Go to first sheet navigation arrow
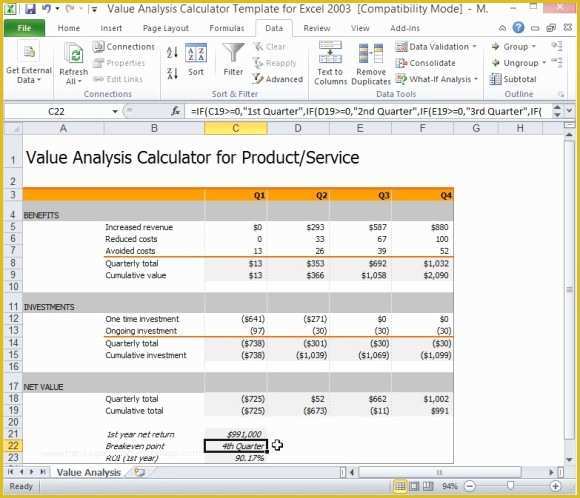 (x=11, y=472)
